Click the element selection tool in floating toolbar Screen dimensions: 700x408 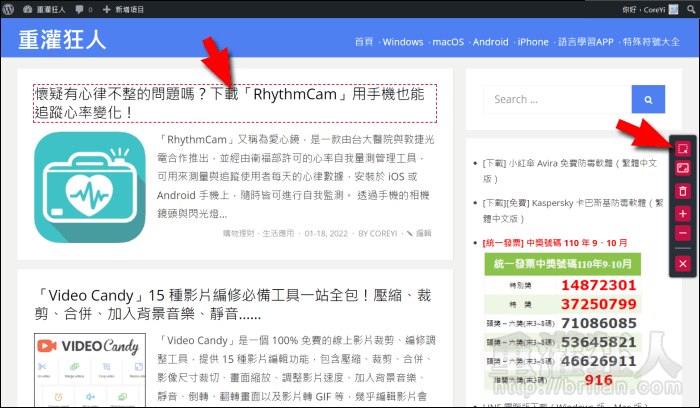[x=683, y=149]
